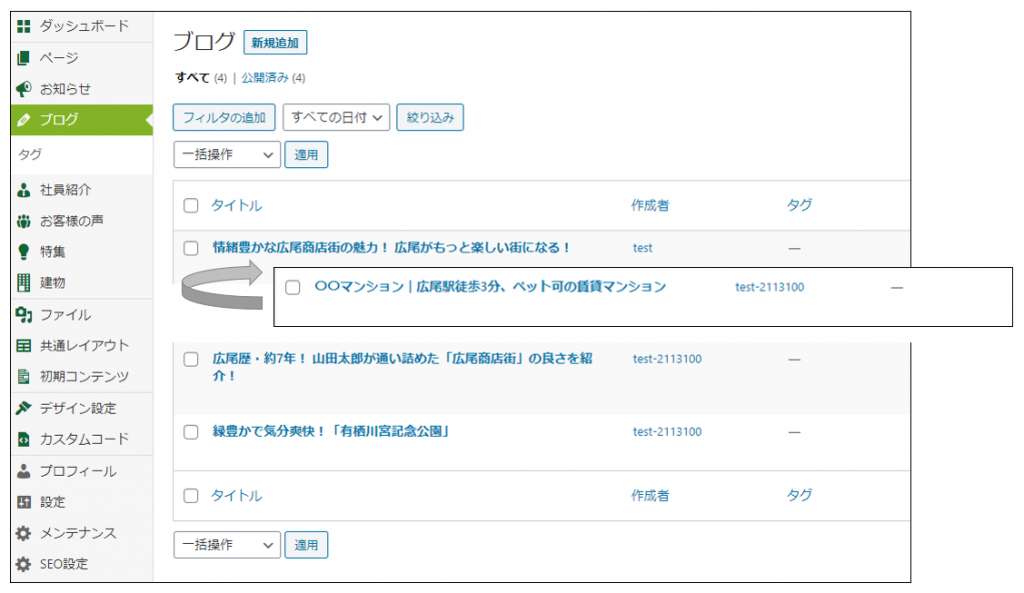This screenshot has height=593, width=1024.
Task: Open the bottom 一括操作 dropdown
Action: click(x=227, y=545)
